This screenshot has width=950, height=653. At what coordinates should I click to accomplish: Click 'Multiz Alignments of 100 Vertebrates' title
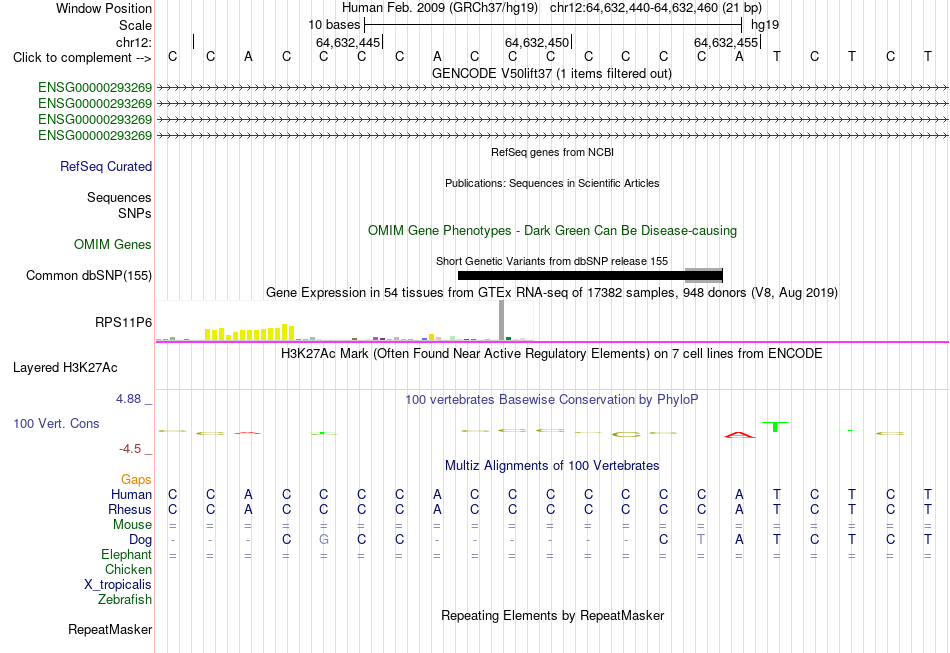[552, 466]
